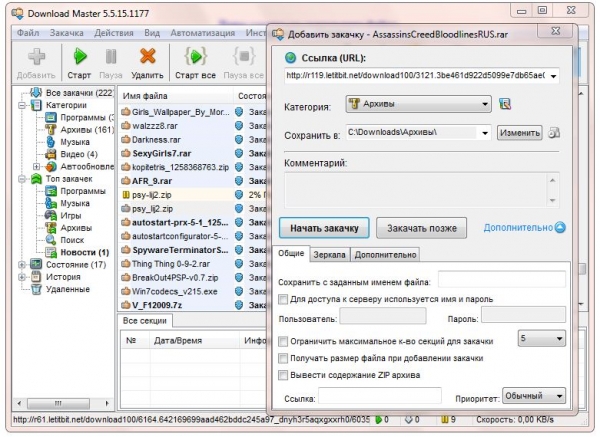Select Музыка under Категории
This screenshot has height=437, width=600.
pyautogui.click(x=75, y=142)
